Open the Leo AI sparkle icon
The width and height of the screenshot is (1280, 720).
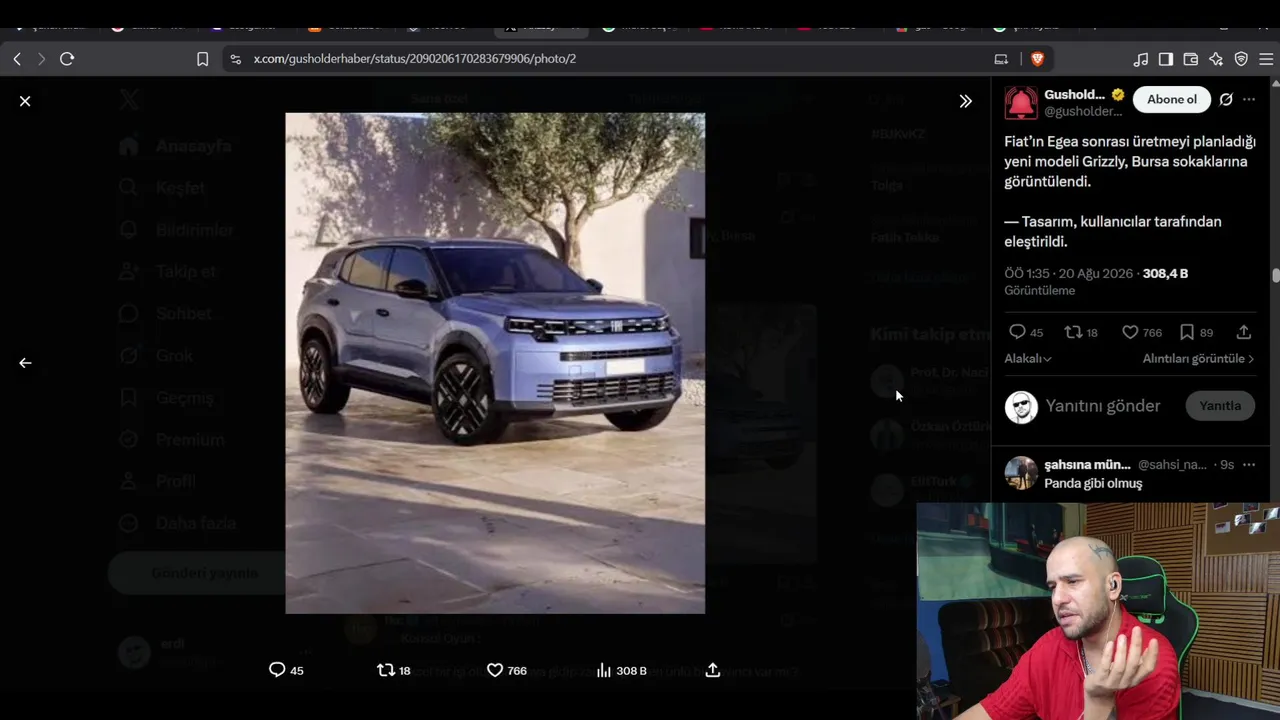pos(1216,59)
